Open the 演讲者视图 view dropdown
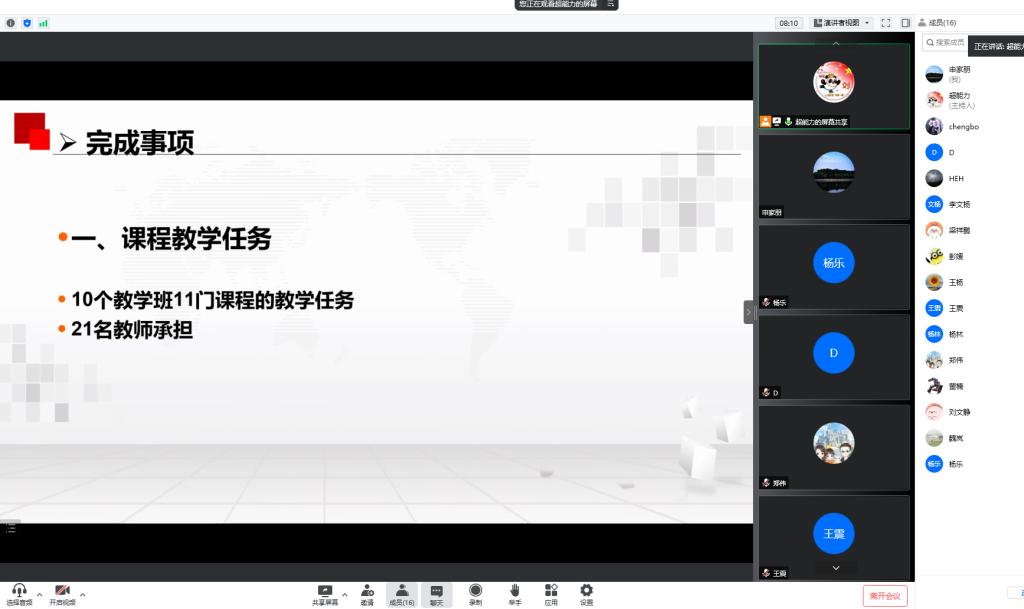 [x=841, y=23]
